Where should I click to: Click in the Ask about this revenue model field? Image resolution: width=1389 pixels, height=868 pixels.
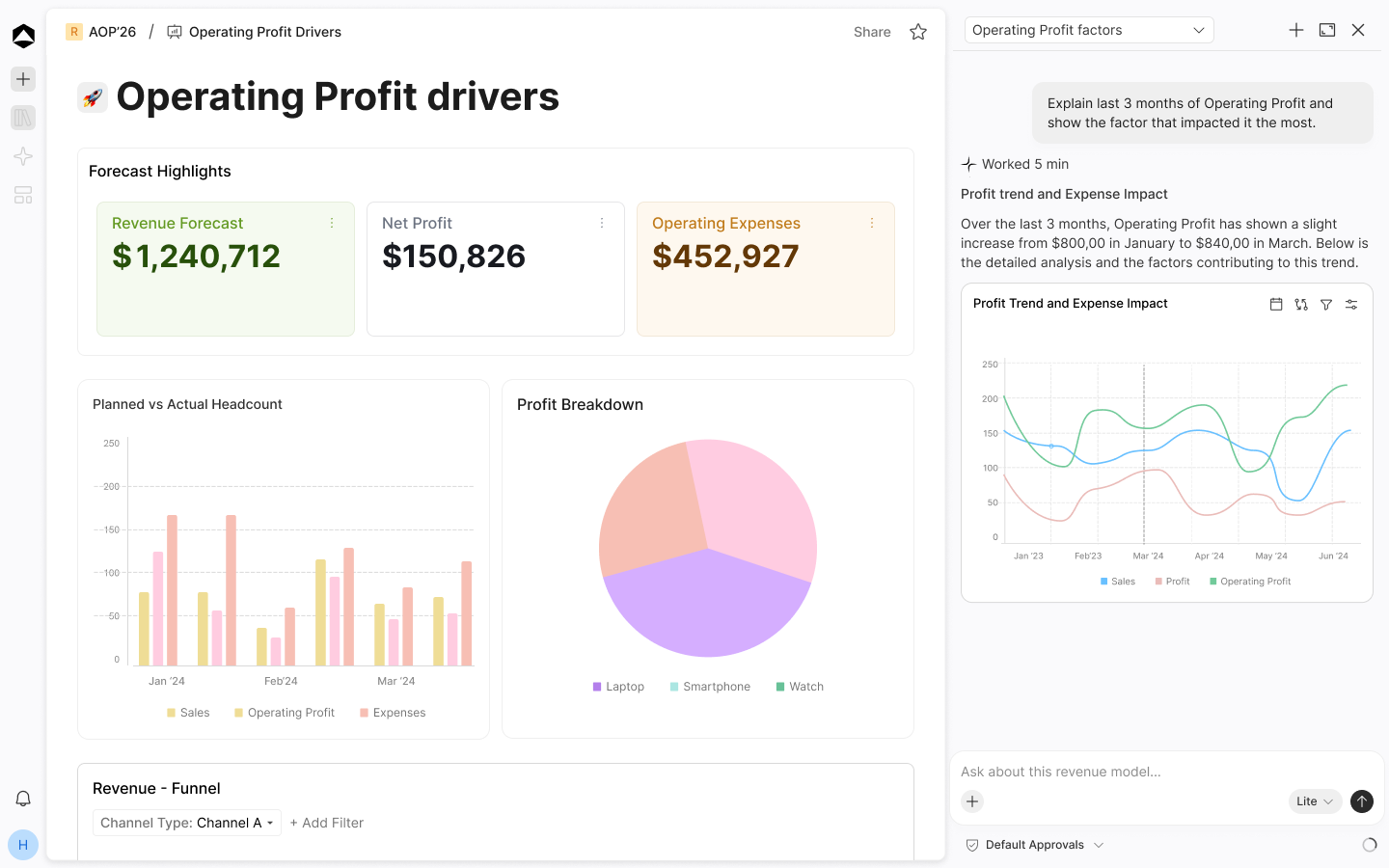tap(1166, 772)
